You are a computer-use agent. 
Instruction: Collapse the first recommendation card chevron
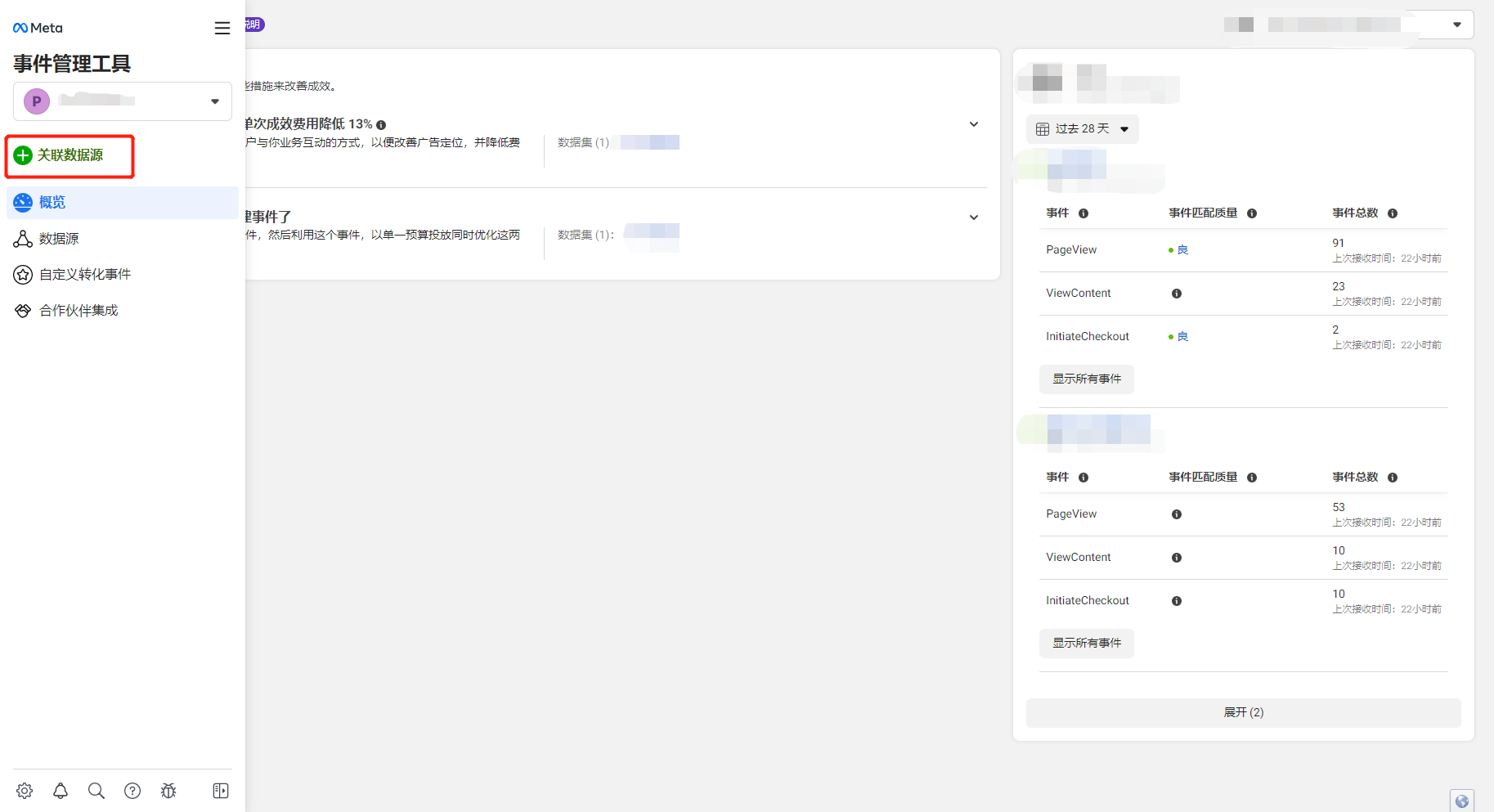[x=974, y=124]
